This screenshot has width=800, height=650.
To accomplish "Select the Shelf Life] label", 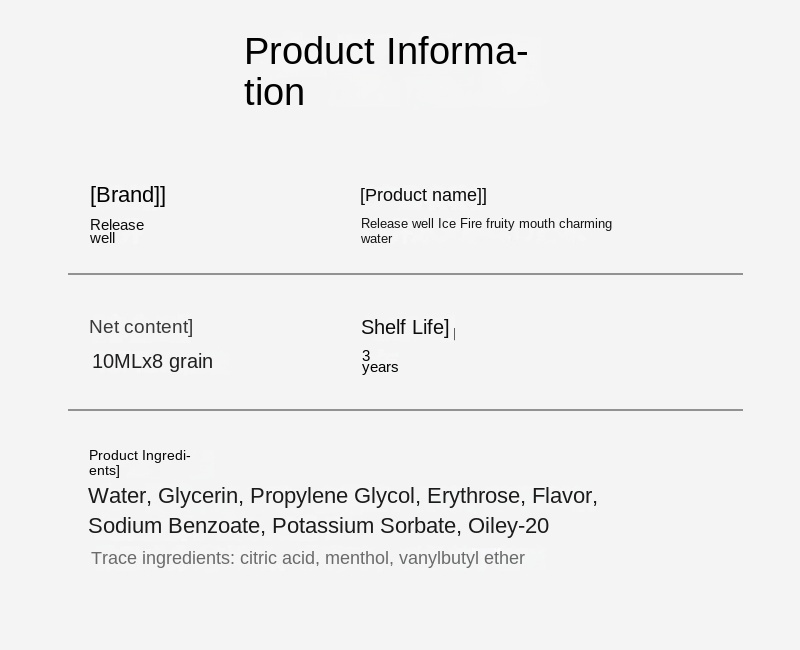I will click(405, 327).
